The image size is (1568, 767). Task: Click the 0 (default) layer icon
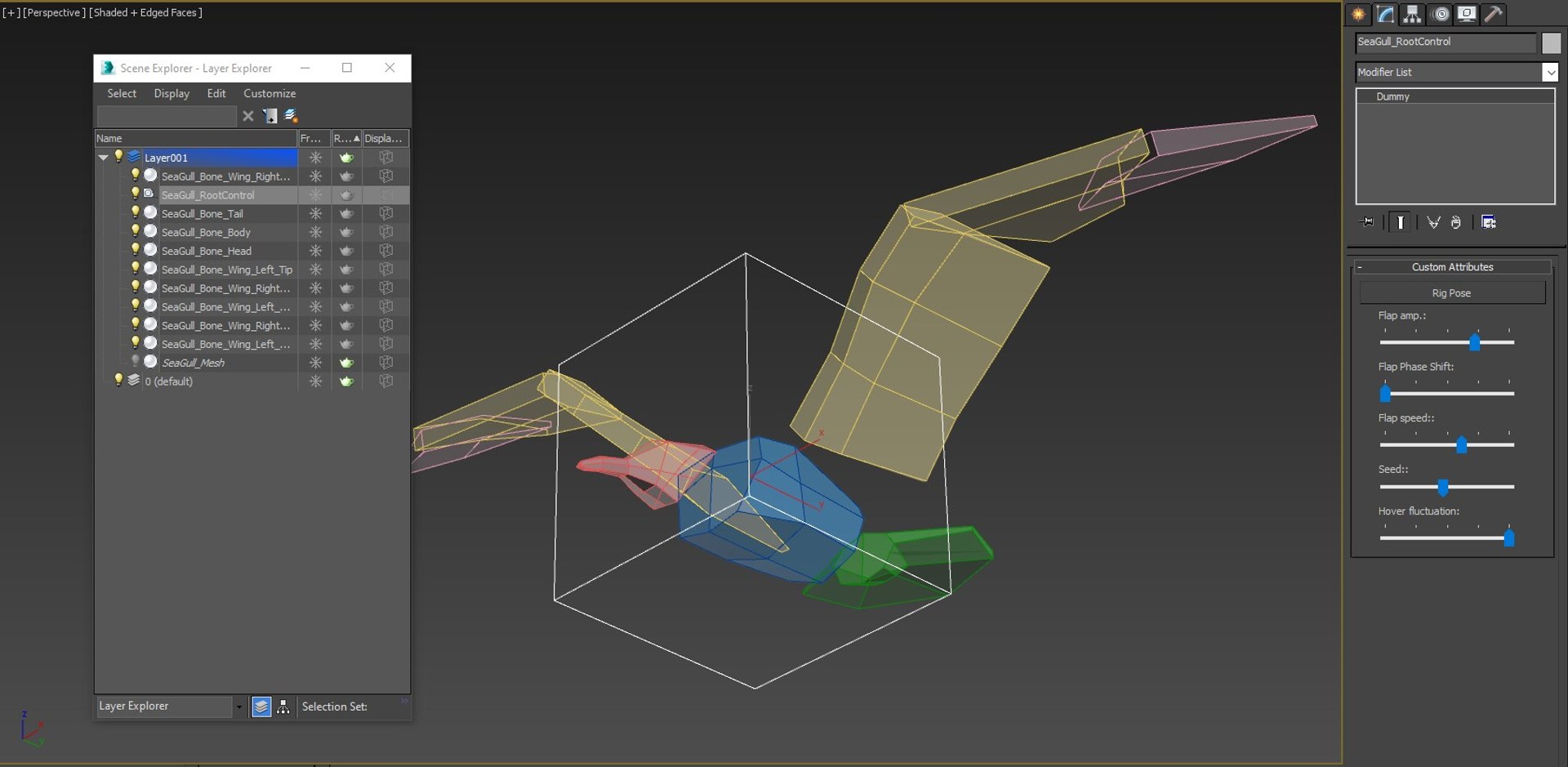pyautogui.click(x=133, y=381)
